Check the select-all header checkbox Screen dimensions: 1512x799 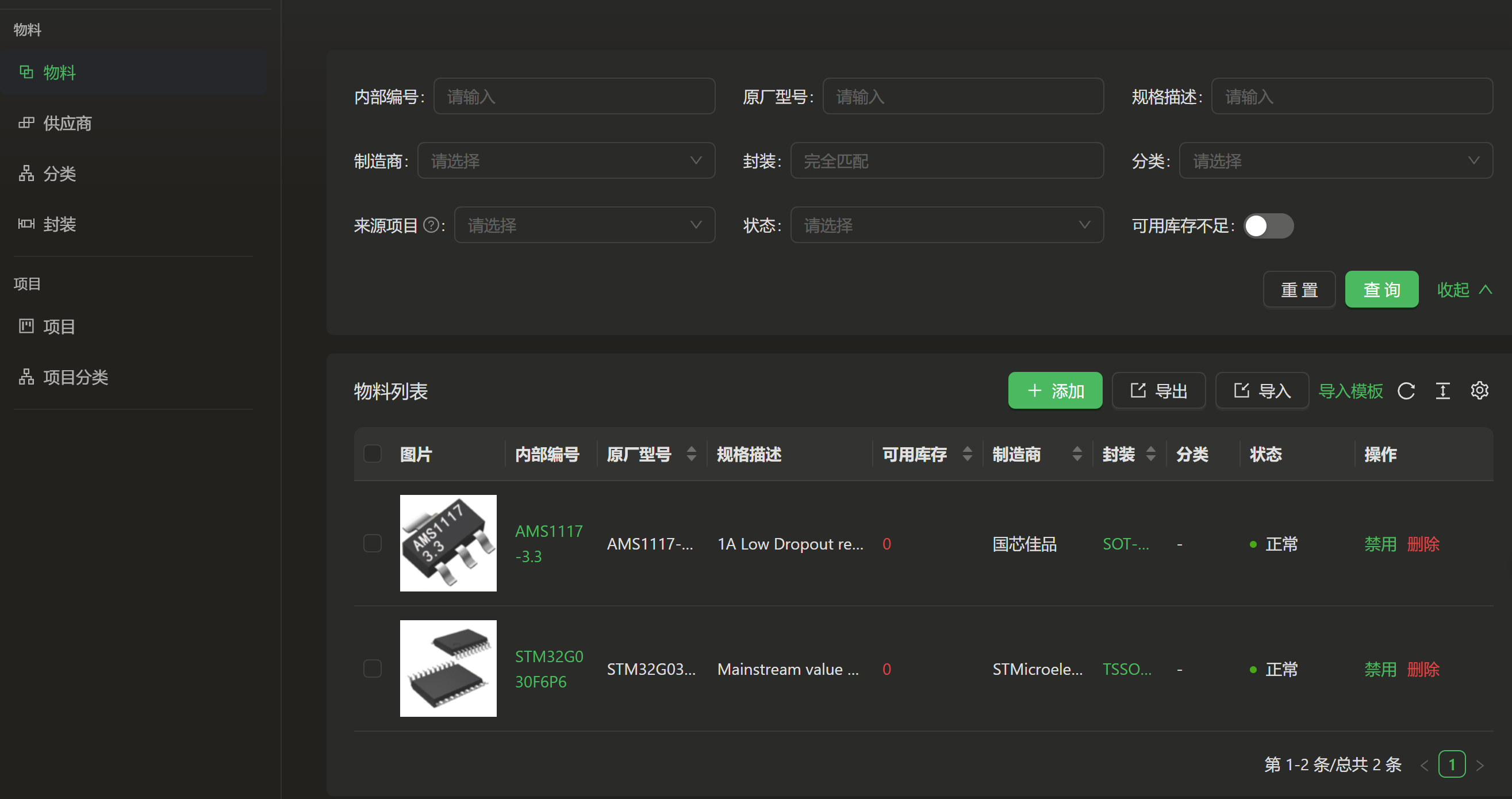tap(373, 454)
